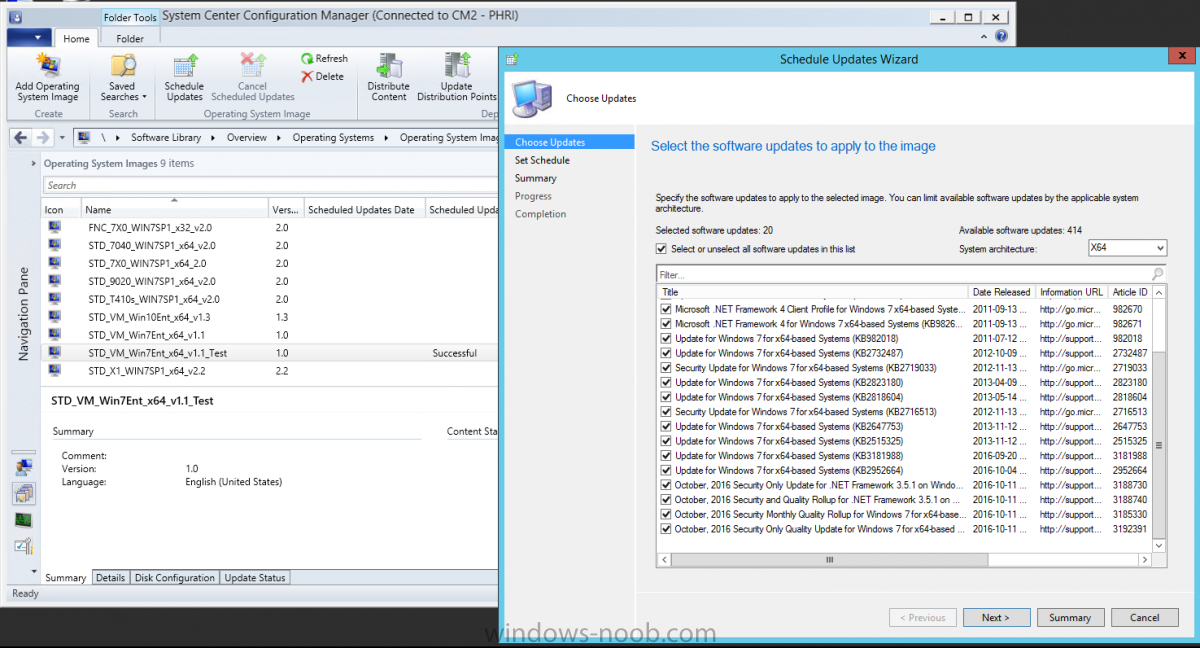
Task: Sort updates by the Article ID column
Action: [x=1130, y=292]
